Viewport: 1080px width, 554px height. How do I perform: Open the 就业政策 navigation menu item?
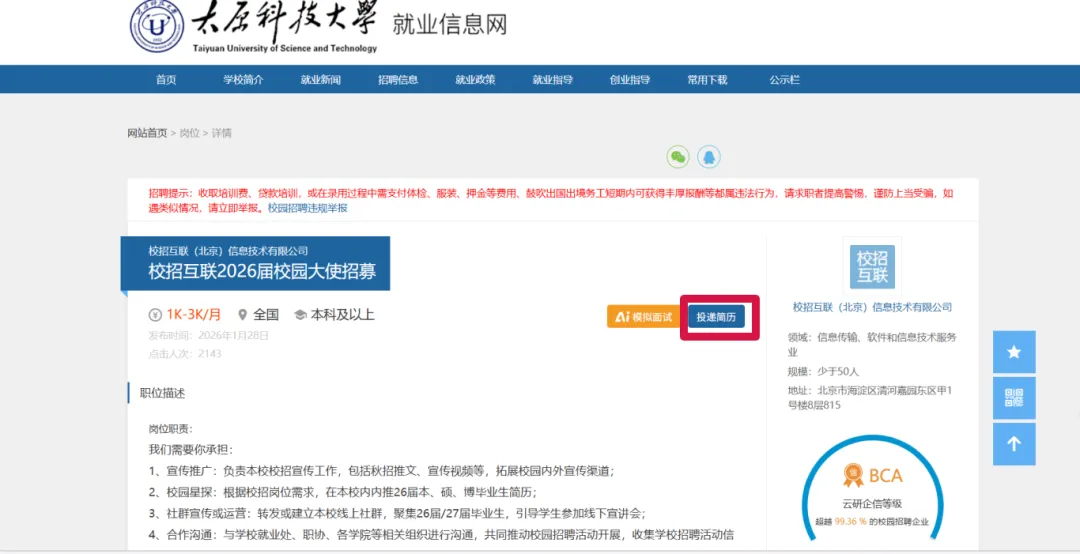(x=475, y=79)
